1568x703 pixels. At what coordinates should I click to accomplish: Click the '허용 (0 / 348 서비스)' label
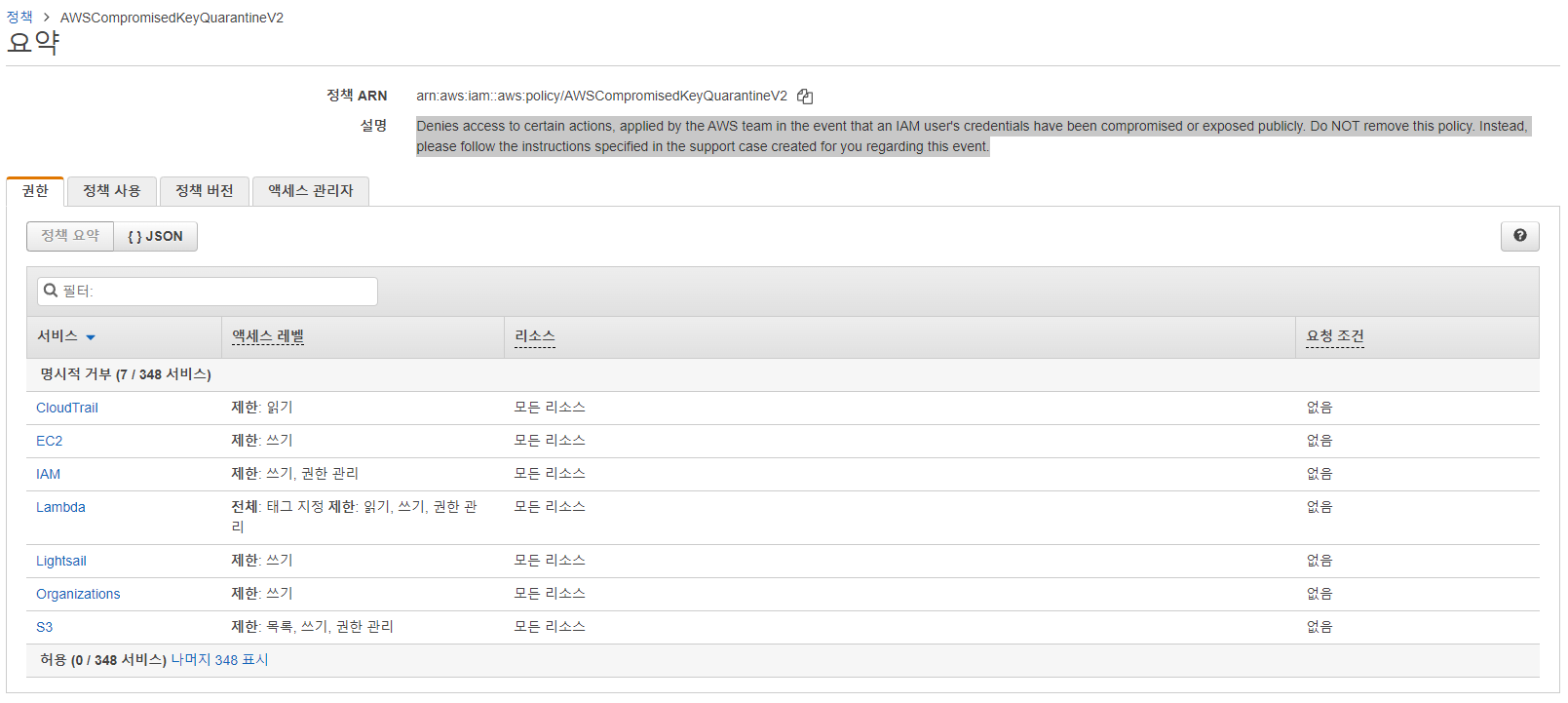tap(103, 660)
